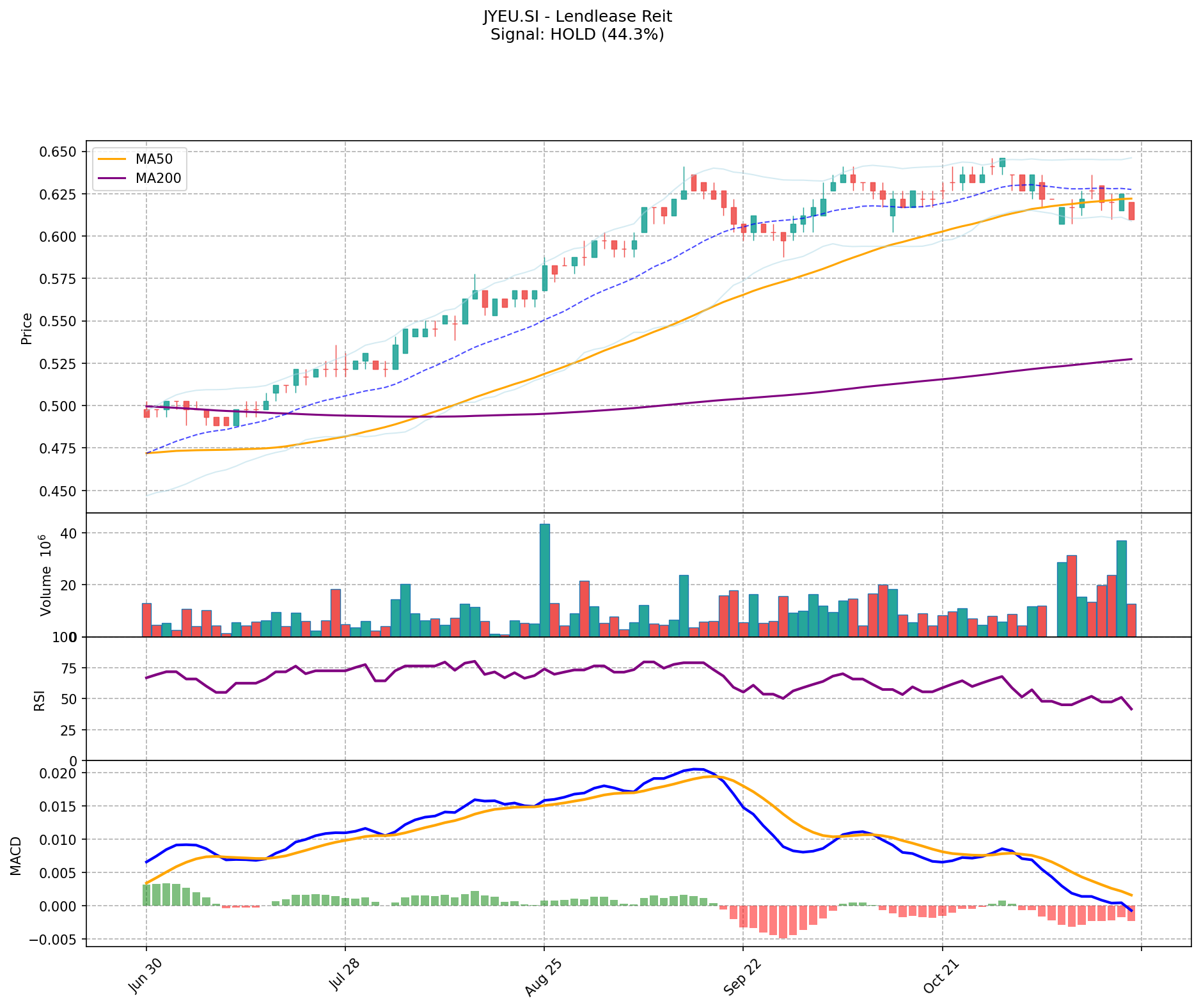The image size is (1201, 1008).
Task: Click the 75 tick on RSI axis
Action: click(x=68, y=669)
